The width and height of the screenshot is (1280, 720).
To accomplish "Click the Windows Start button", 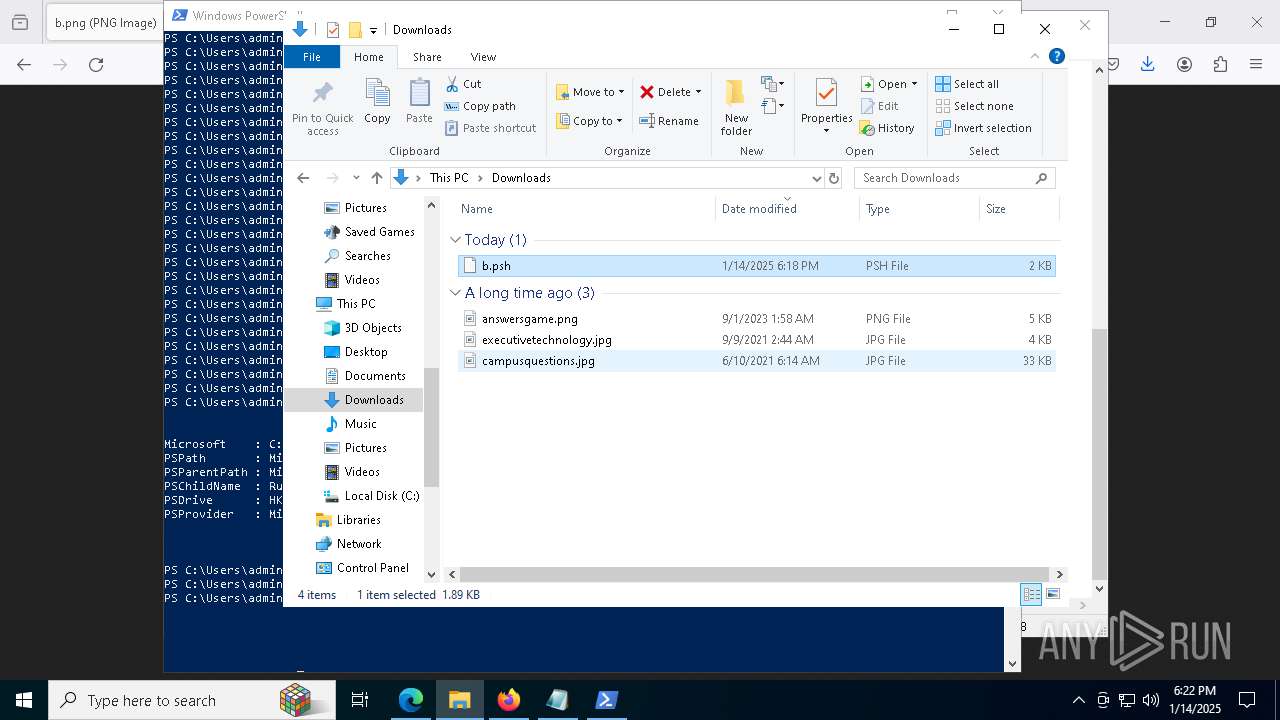I will [x=24, y=700].
